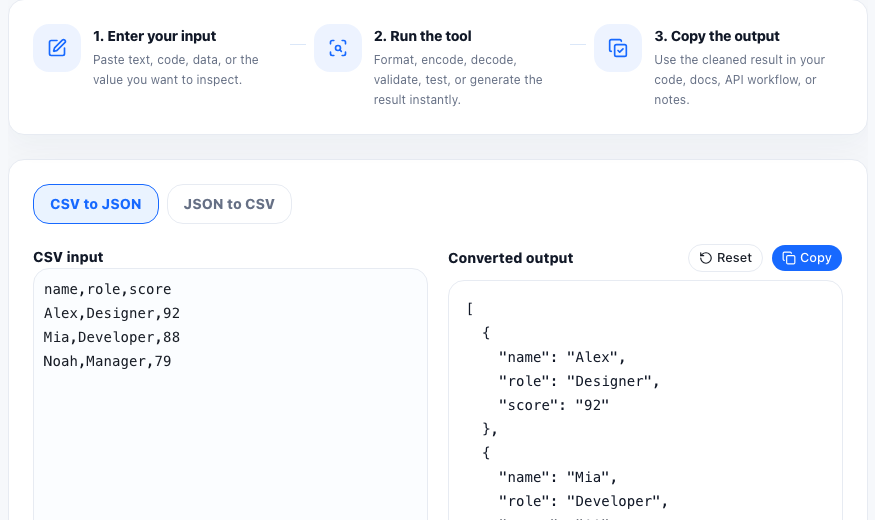Select the "2. Run the tool" heading
Viewport: 875px width, 520px height.
(422, 36)
